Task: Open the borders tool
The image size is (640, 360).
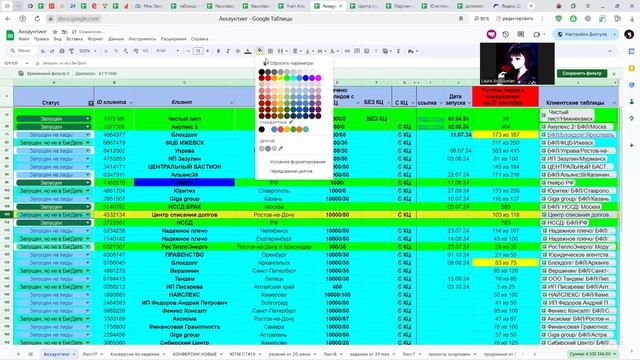Action: tap(270, 51)
